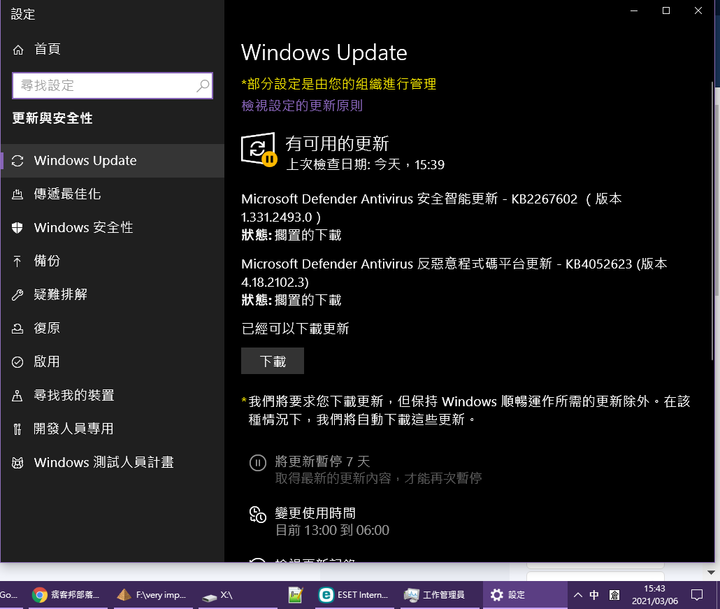
Task: Click the pause circle icon
Action: point(257,462)
